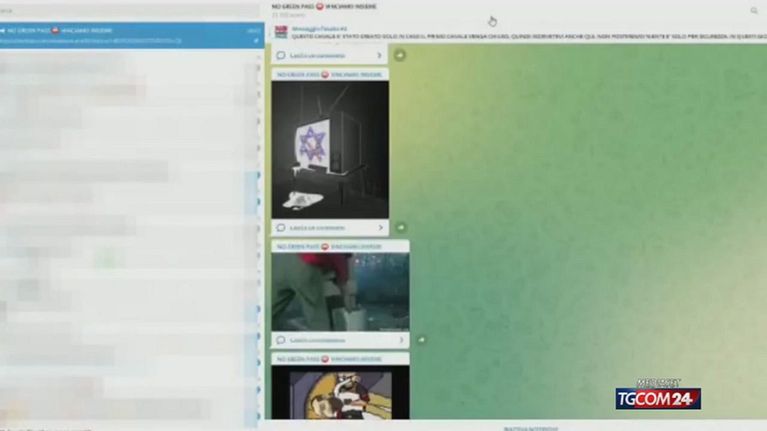Click the search icon in the chat header
The image size is (767, 431).
click(754, 11)
